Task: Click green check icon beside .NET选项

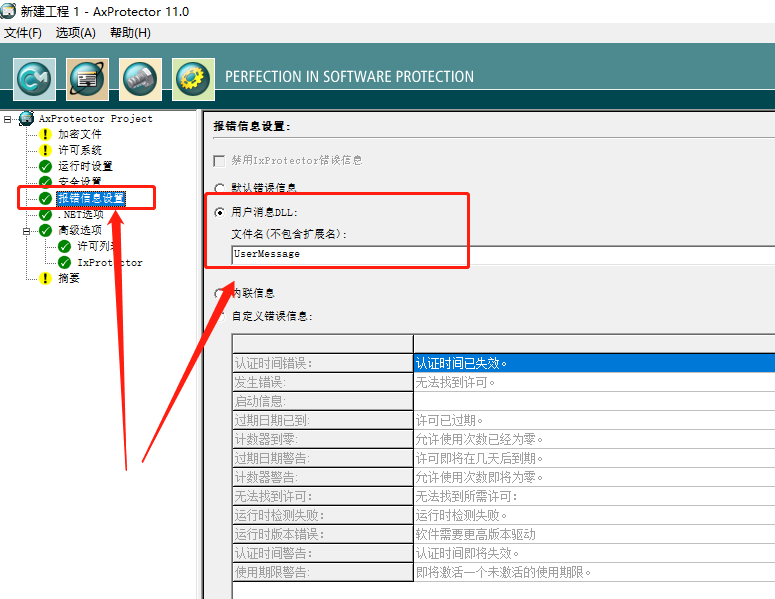Action: pyautogui.click(x=45, y=214)
